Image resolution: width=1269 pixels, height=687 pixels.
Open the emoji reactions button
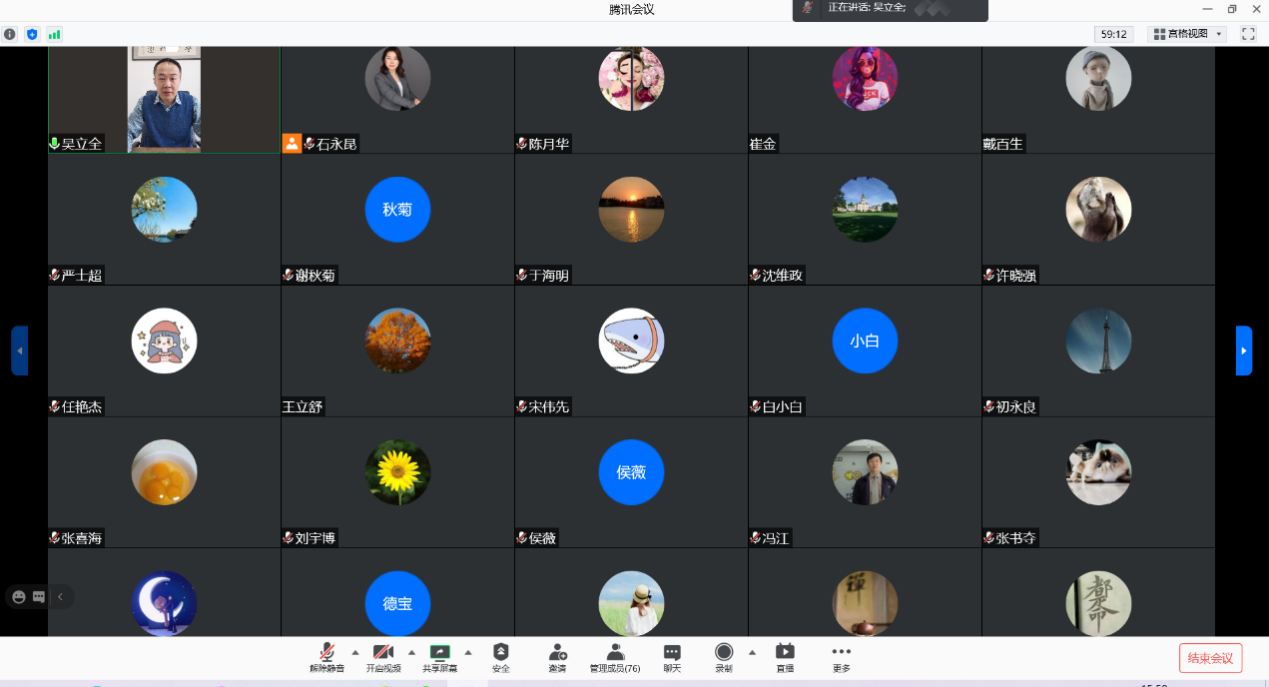18,597
